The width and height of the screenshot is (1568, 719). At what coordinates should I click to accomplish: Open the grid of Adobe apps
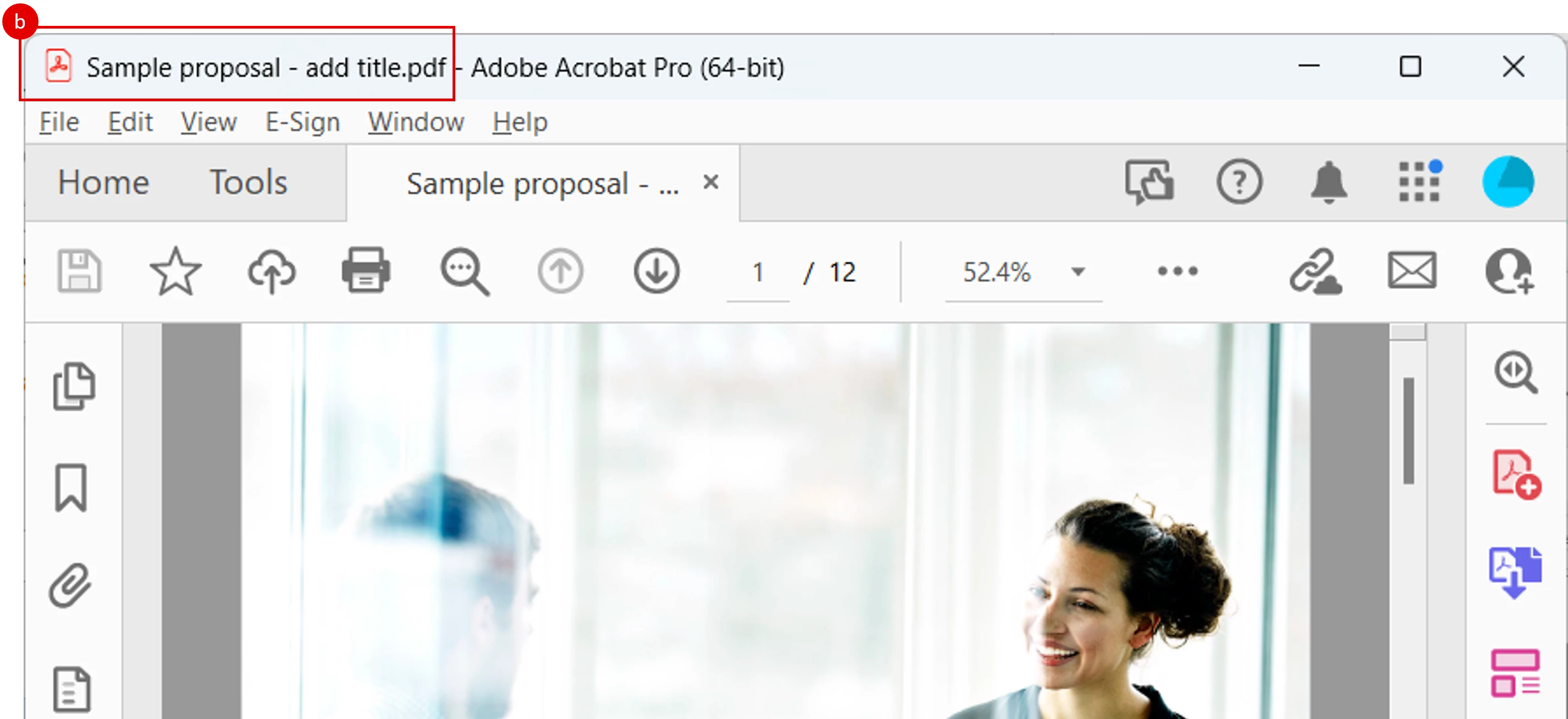[1419, 182]
